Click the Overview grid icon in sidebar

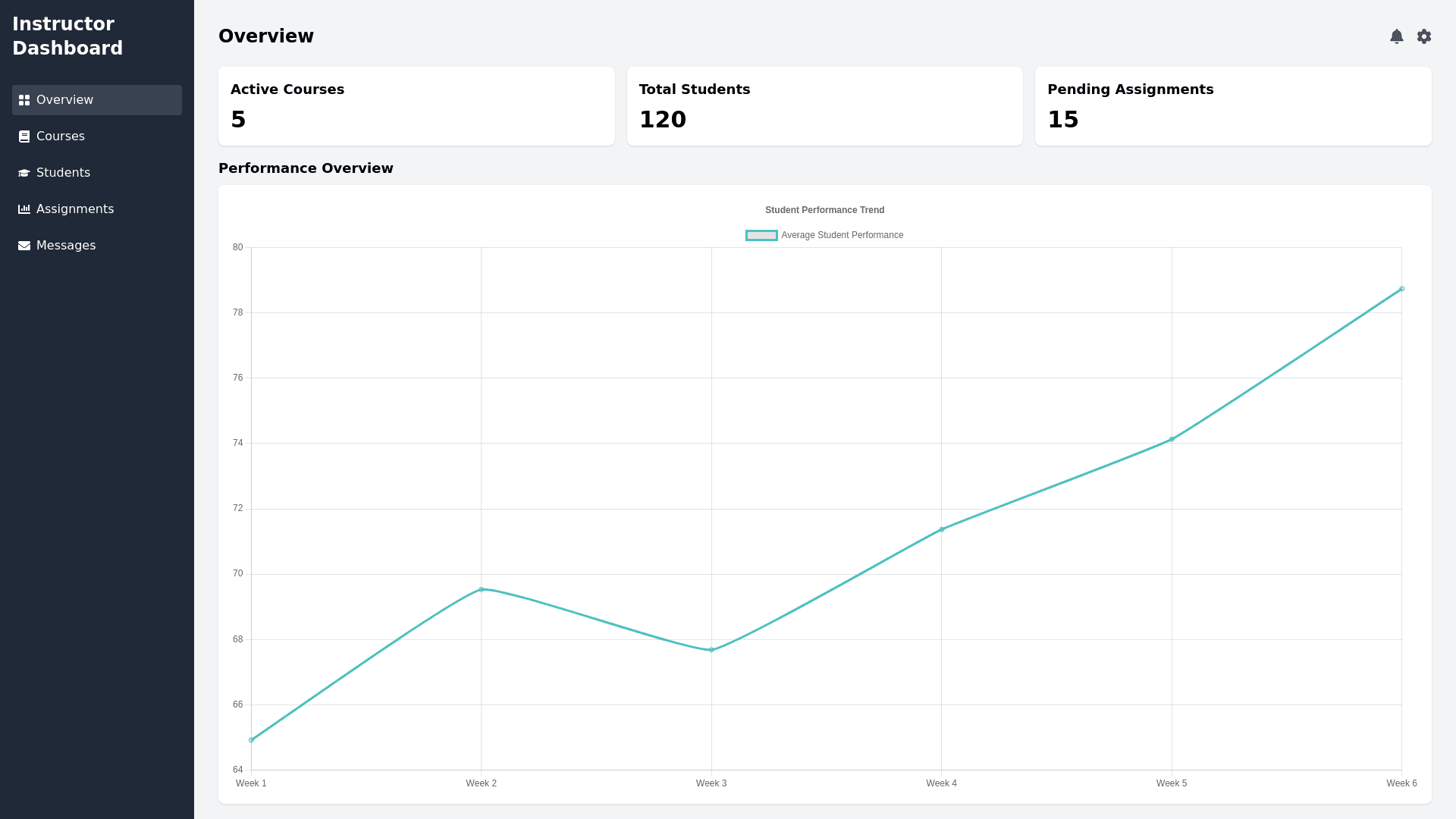(x=24, y=100)
